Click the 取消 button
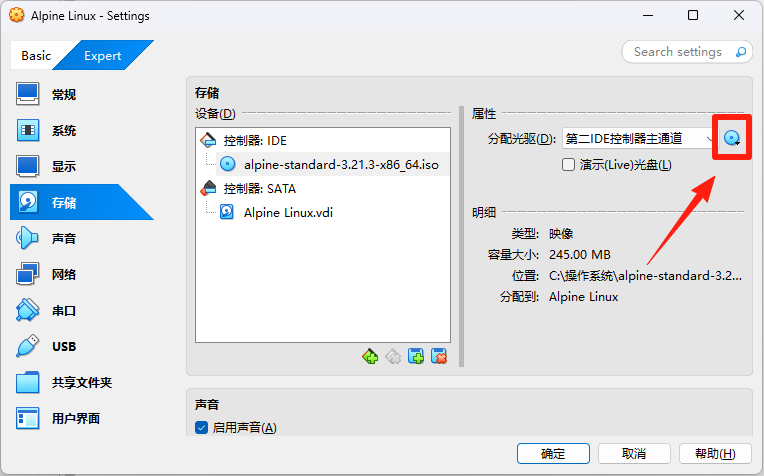The height and width of the screenshot is (476, 764). click(634, 454)
